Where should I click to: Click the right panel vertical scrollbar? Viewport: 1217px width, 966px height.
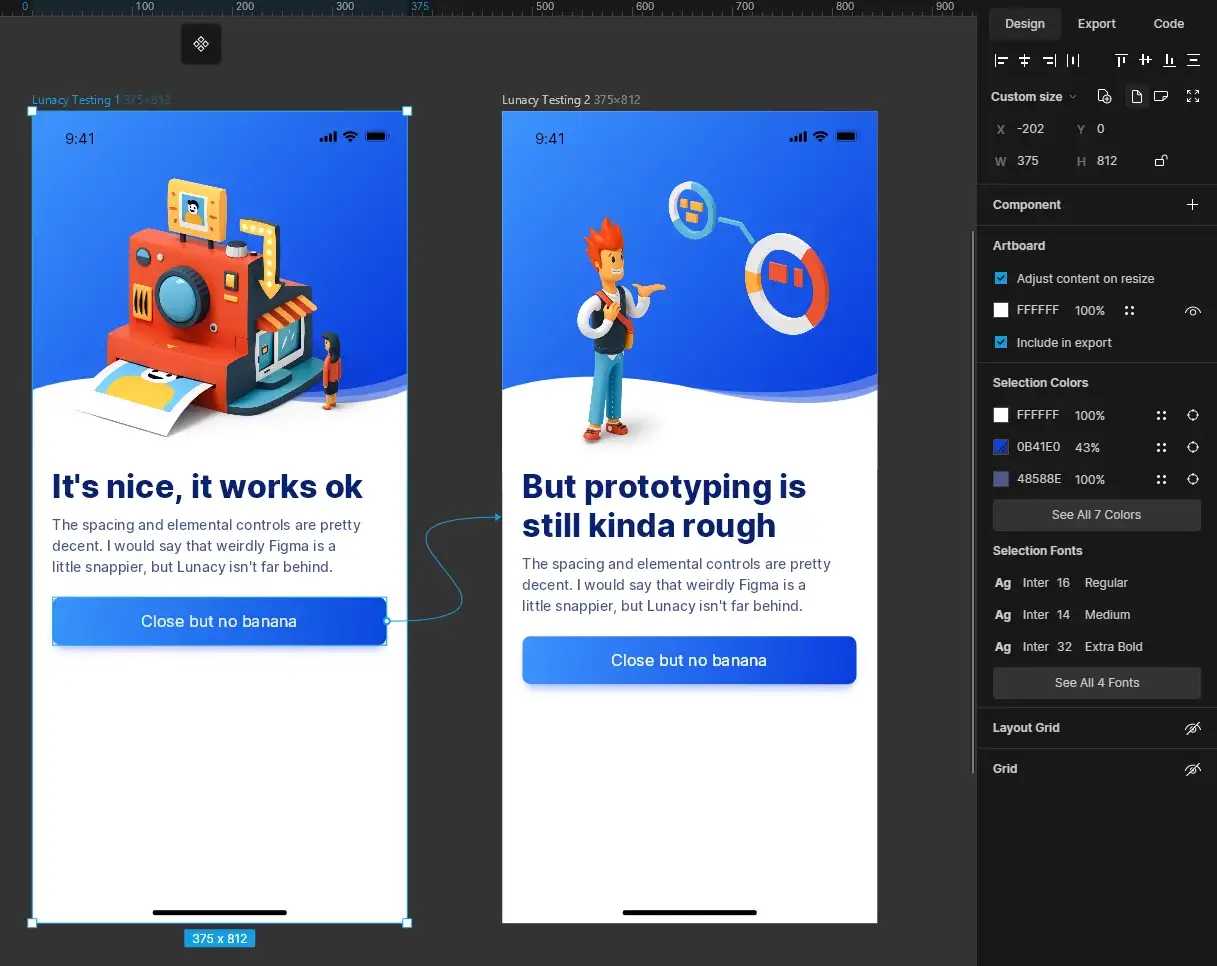click(x=973, y=503)
